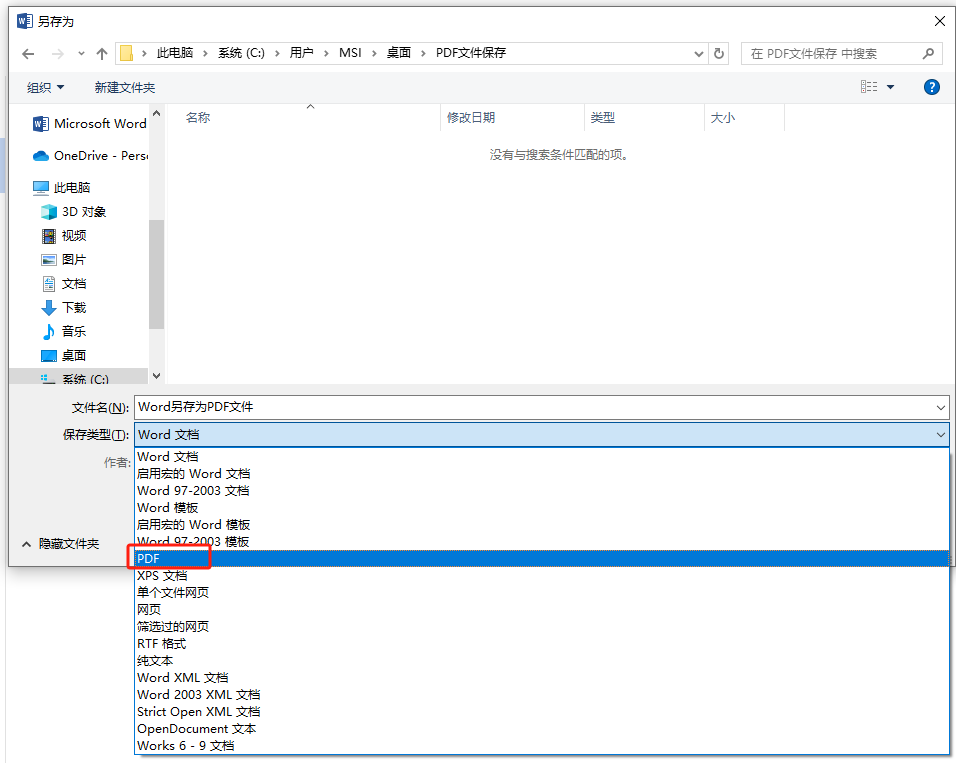Open Help via the question mark icon
956x763 pixels.
click(931, 87)
